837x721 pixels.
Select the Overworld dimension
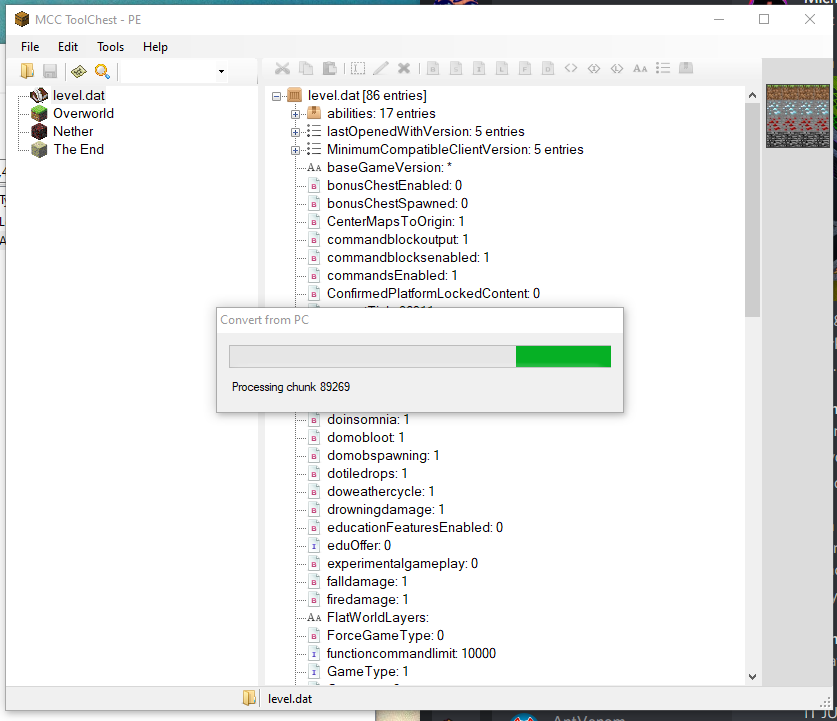[83, 114]
